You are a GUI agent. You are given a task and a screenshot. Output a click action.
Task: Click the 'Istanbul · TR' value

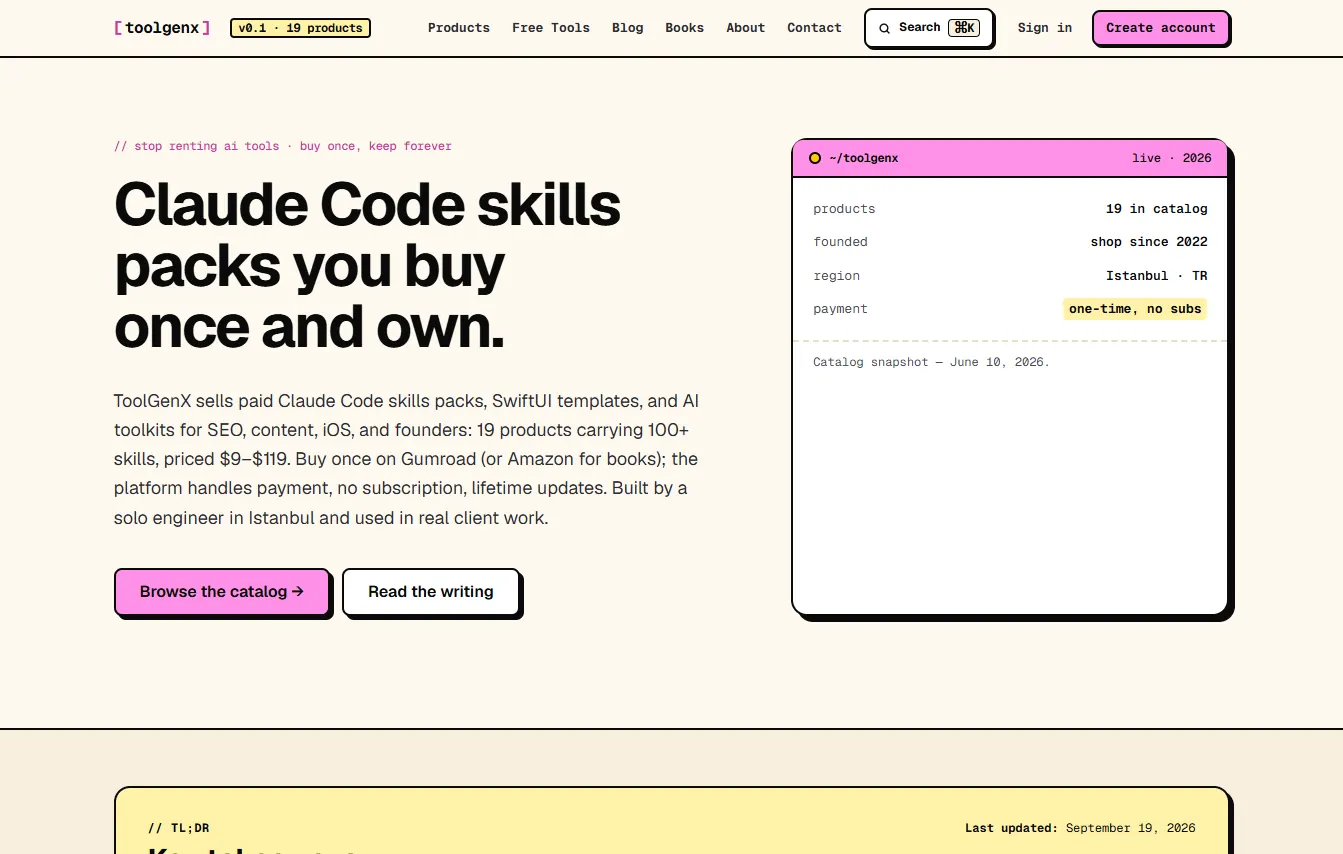tap(1157, 276)
